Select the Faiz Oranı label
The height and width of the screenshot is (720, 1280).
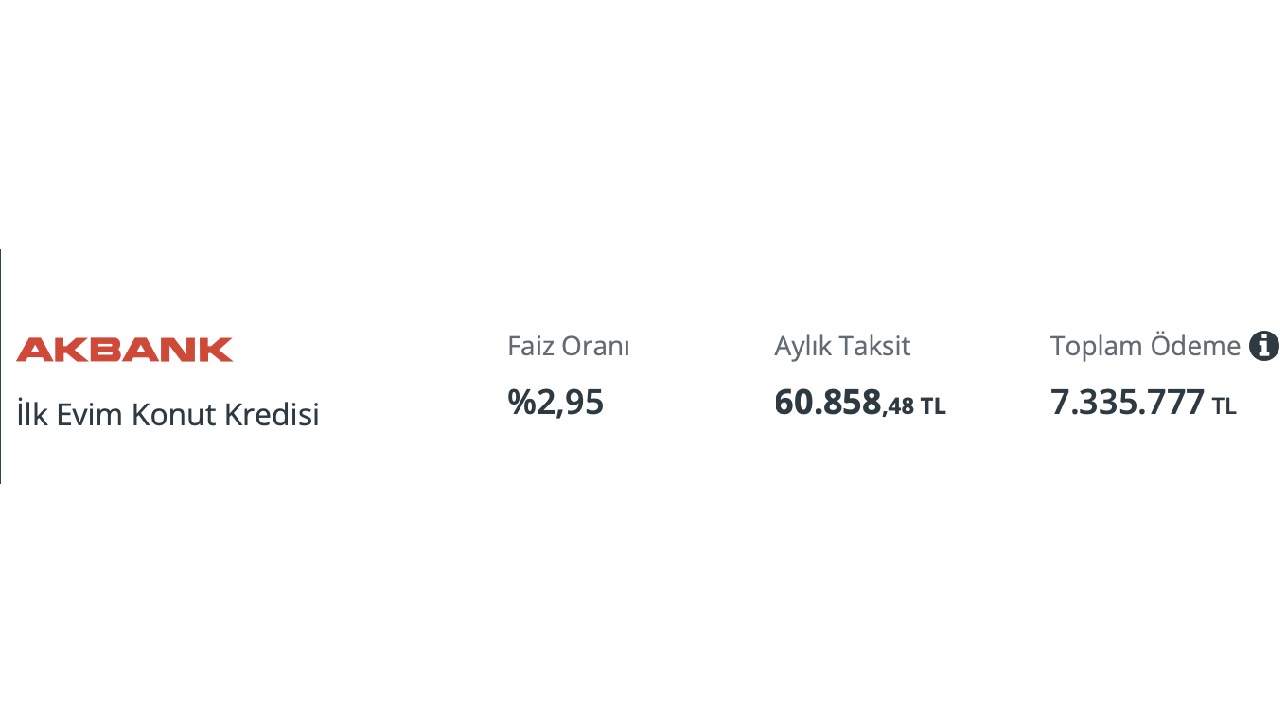(x=568, y=346)
